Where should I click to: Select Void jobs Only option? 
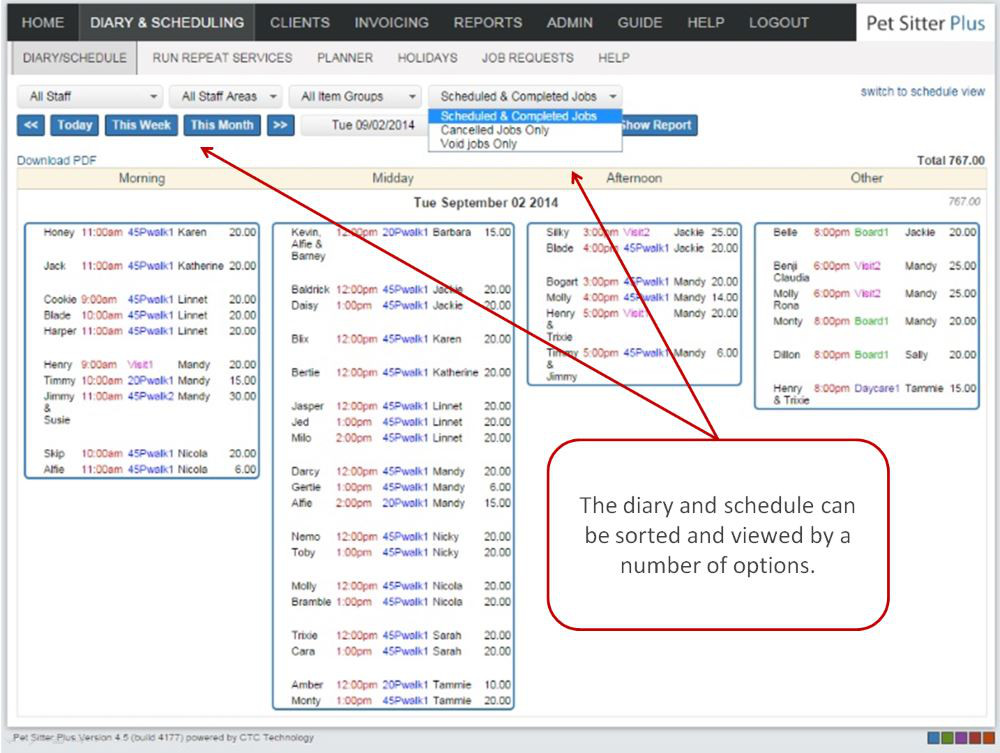[524, 144]
